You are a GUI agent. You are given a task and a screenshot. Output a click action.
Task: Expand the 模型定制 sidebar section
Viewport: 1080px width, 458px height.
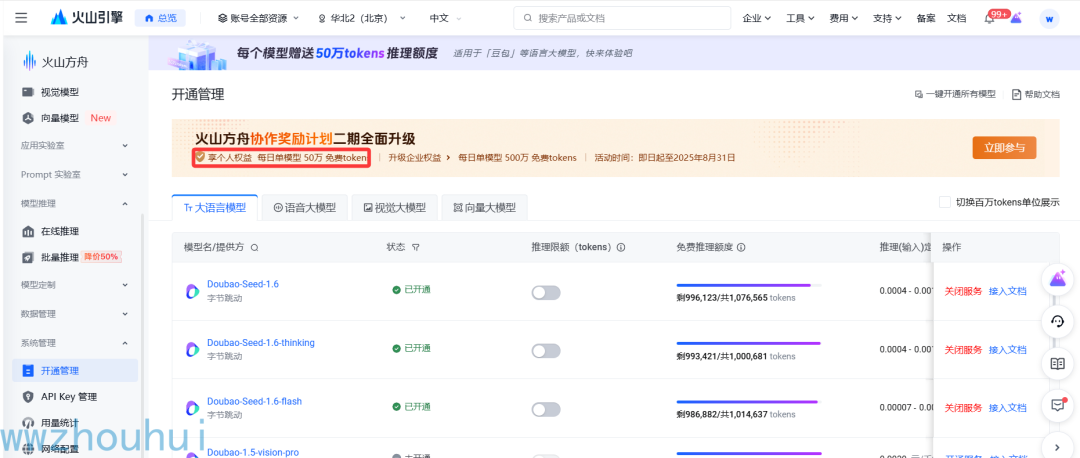tap(76, 284)
